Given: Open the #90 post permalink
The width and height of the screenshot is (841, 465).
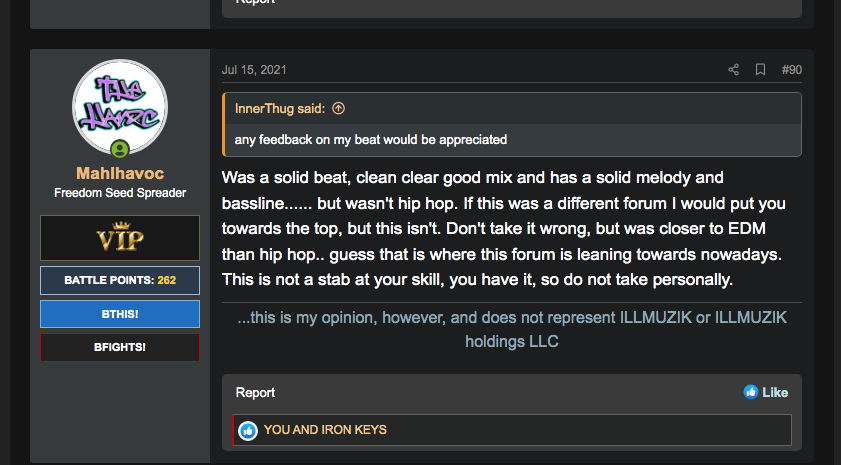Looking at the screenshot, I should click(x=791, y=70).
